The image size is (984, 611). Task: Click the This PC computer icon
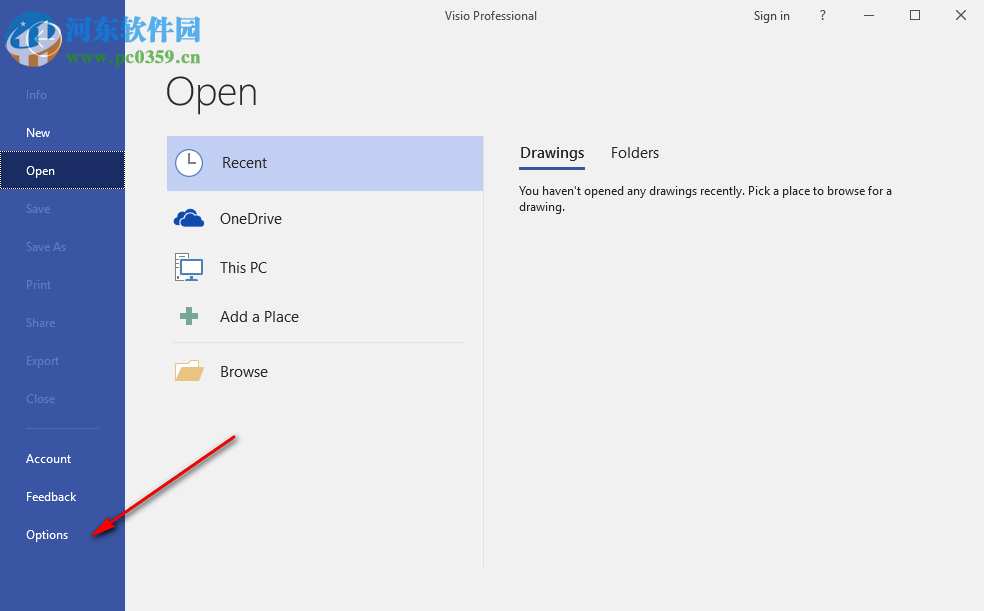pos(189,267)
